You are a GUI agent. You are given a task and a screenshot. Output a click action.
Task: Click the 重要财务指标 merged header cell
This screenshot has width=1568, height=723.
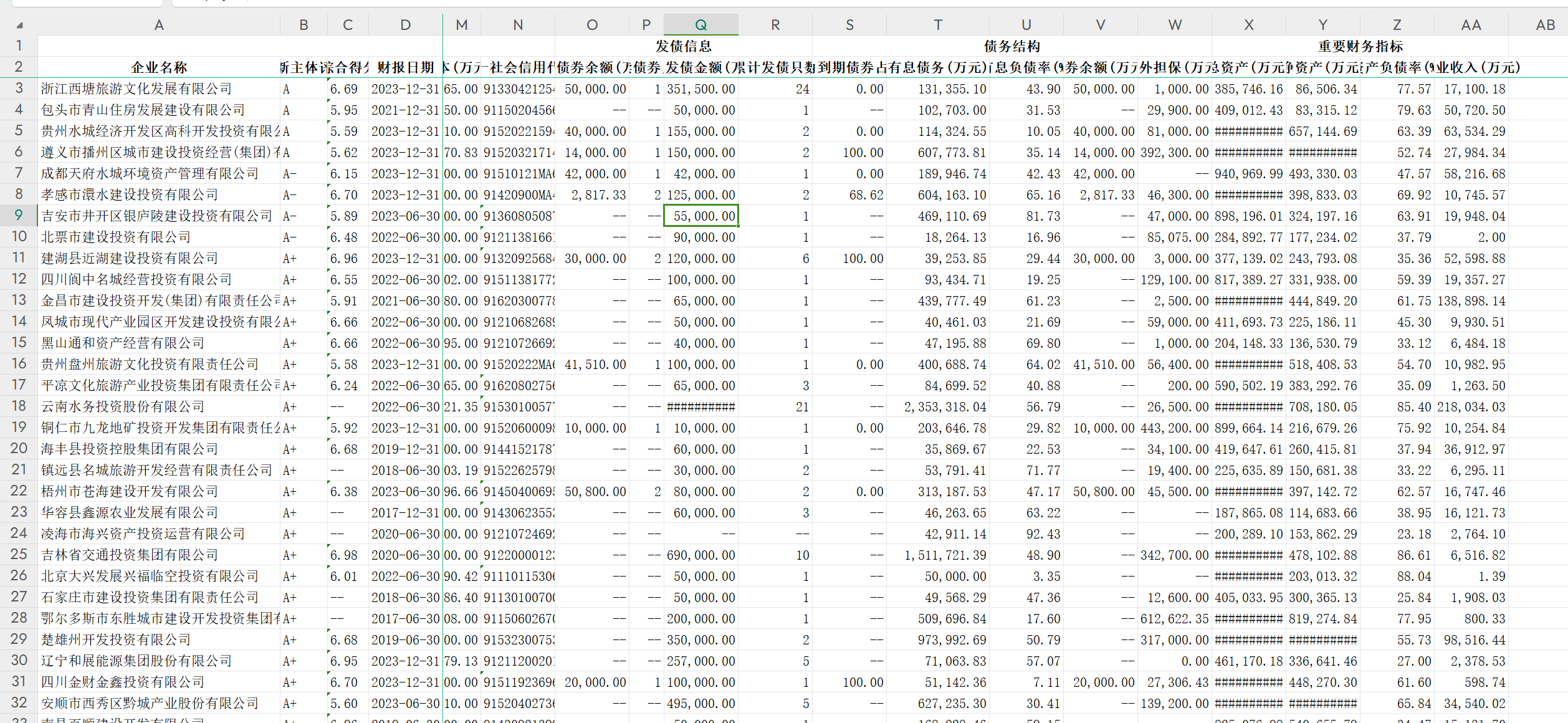click(x=1360, y=46)
